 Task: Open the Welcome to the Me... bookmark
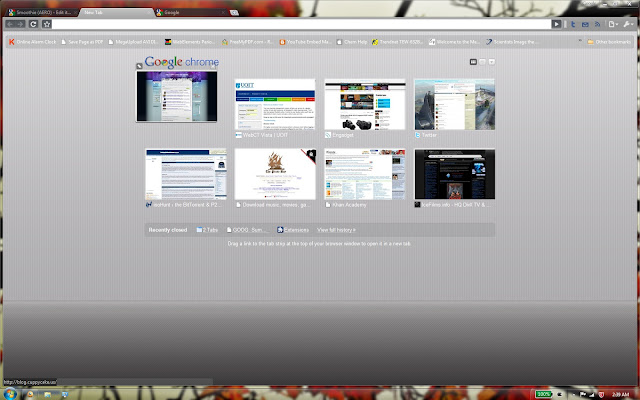pyautogui.click(x=454, y=42)
